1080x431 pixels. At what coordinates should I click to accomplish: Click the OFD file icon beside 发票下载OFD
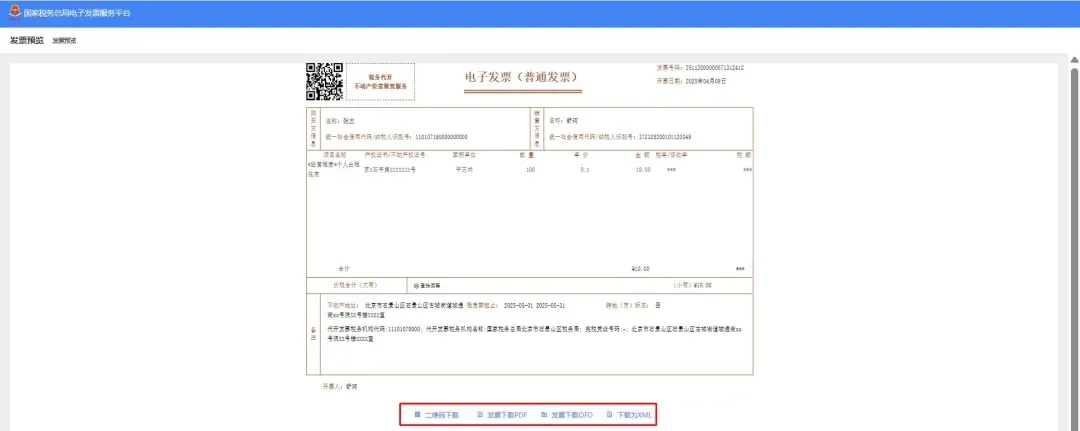544,414
